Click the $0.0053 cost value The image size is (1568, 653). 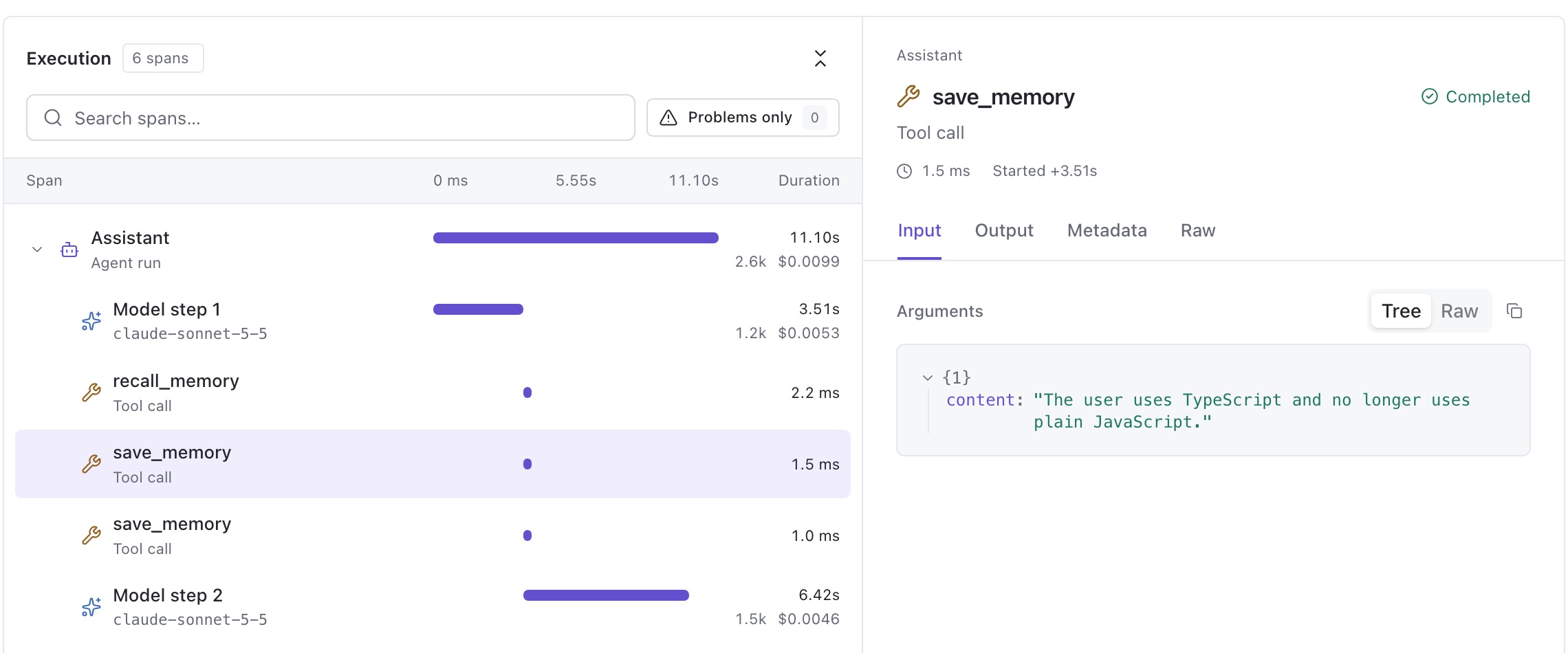[x=809, y=333]
